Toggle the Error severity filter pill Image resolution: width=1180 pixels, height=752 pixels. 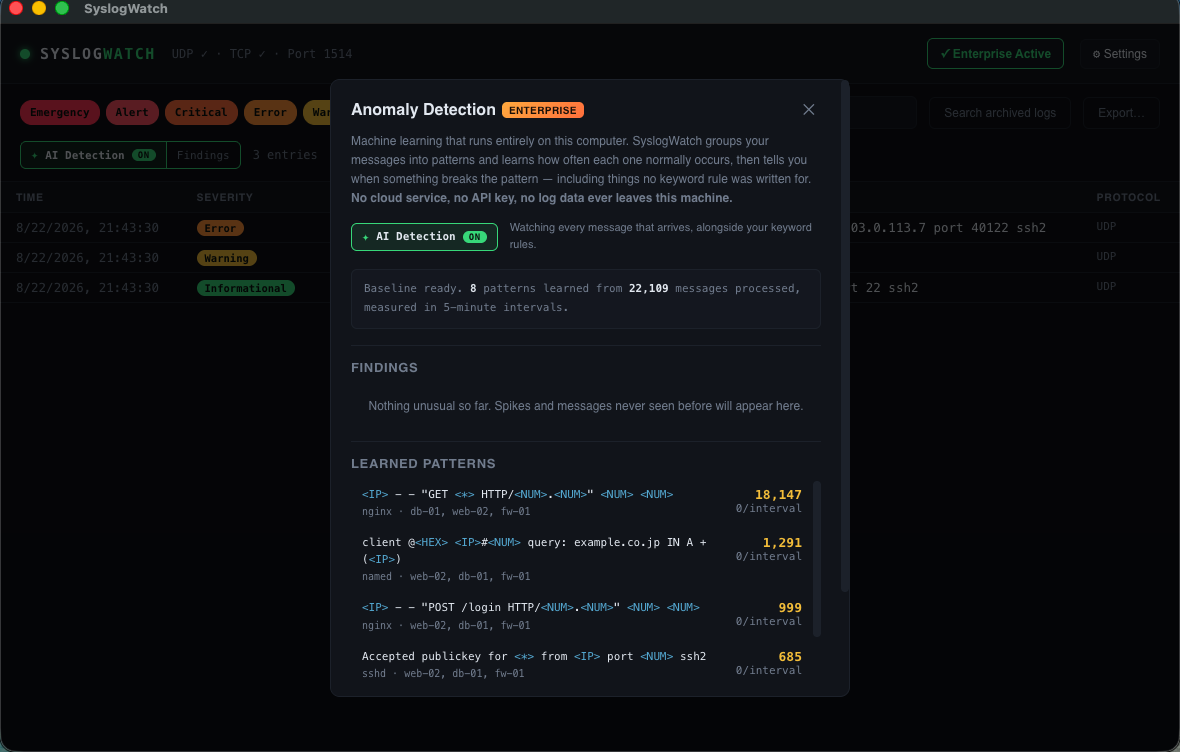[x=270, y=112]
